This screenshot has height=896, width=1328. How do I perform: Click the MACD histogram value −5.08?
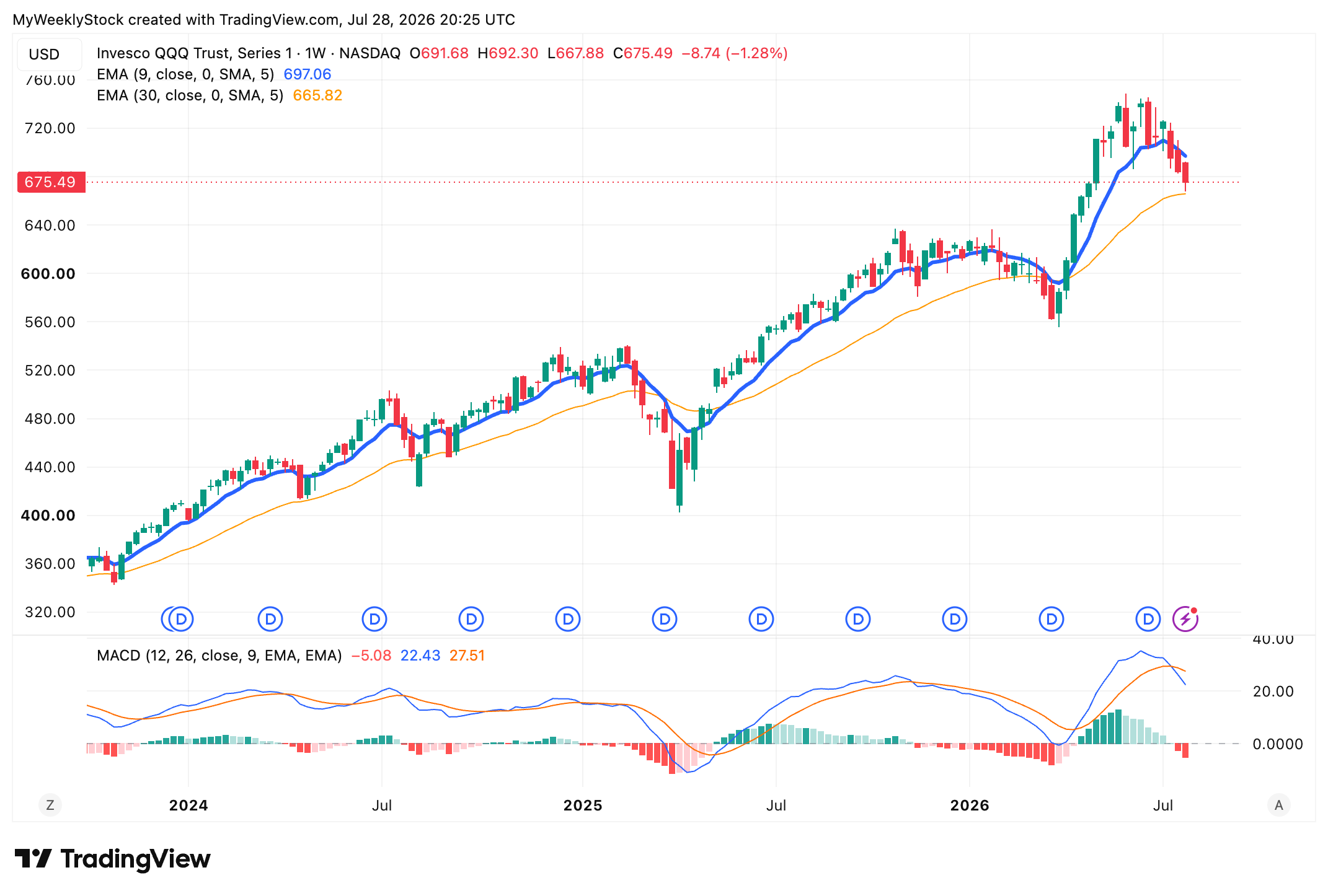(371, 656)
